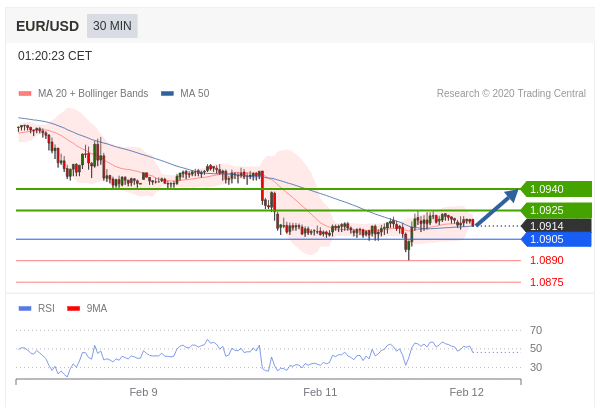Image resolution: width=599 pixels, height=410 pixels.
Task: Click the RSI 30 level label
Action: click(536, 367)
